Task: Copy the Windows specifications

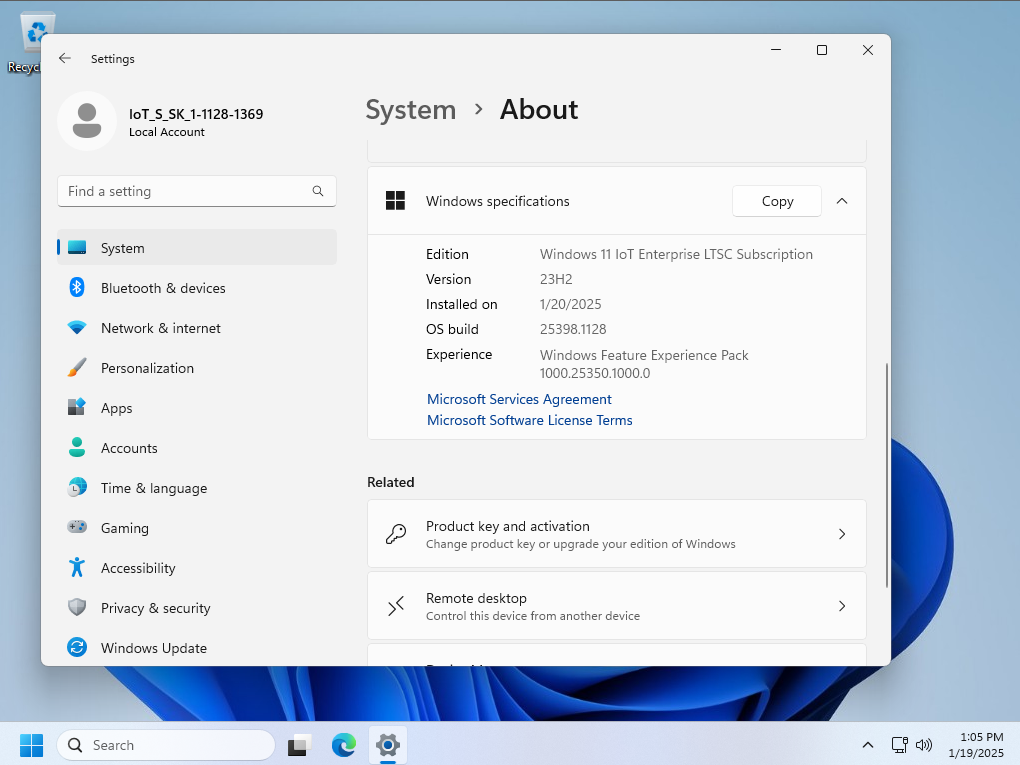Action: (x=776, y=201)
